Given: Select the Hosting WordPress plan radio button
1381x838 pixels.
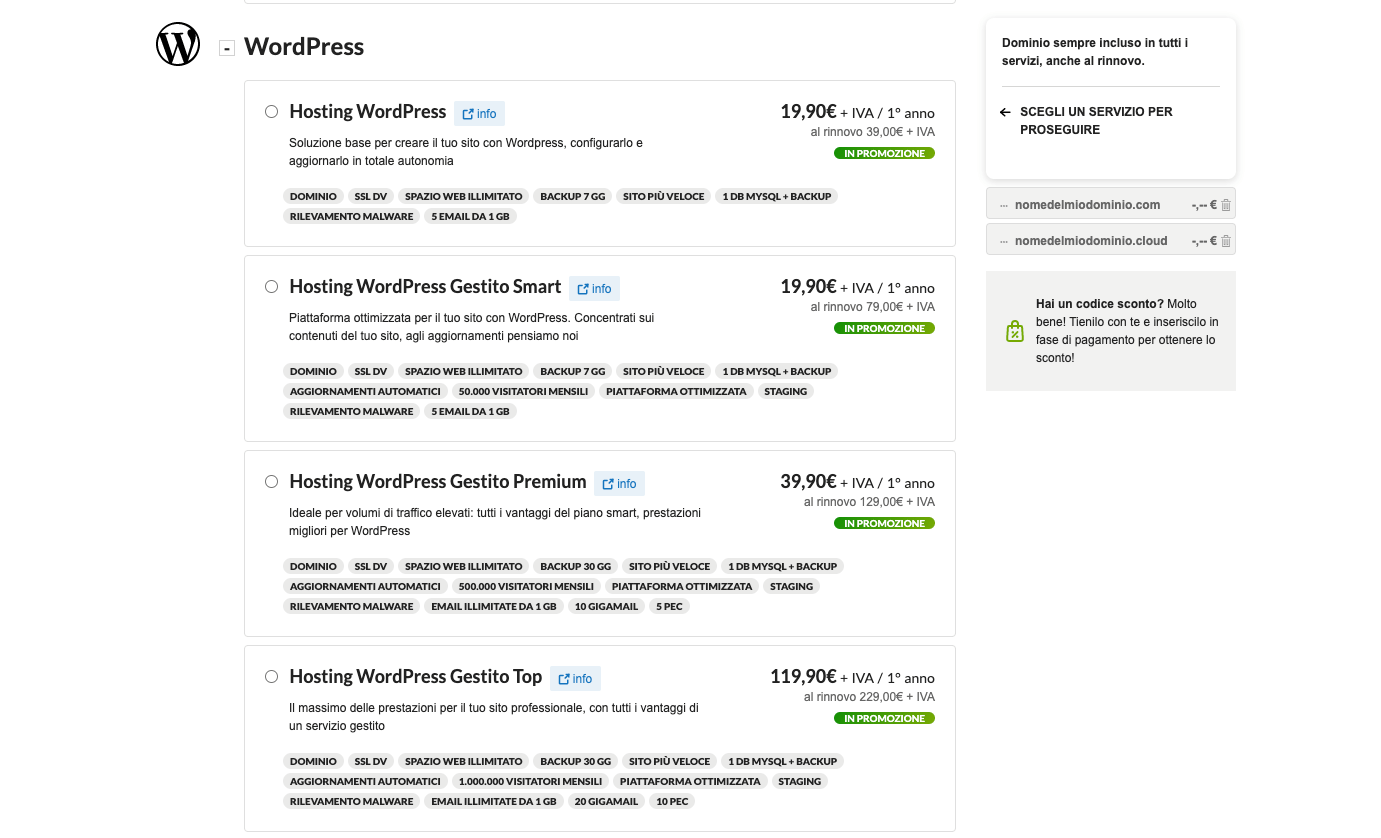Looking at the screenshot, I should click(x=271, y=111).
